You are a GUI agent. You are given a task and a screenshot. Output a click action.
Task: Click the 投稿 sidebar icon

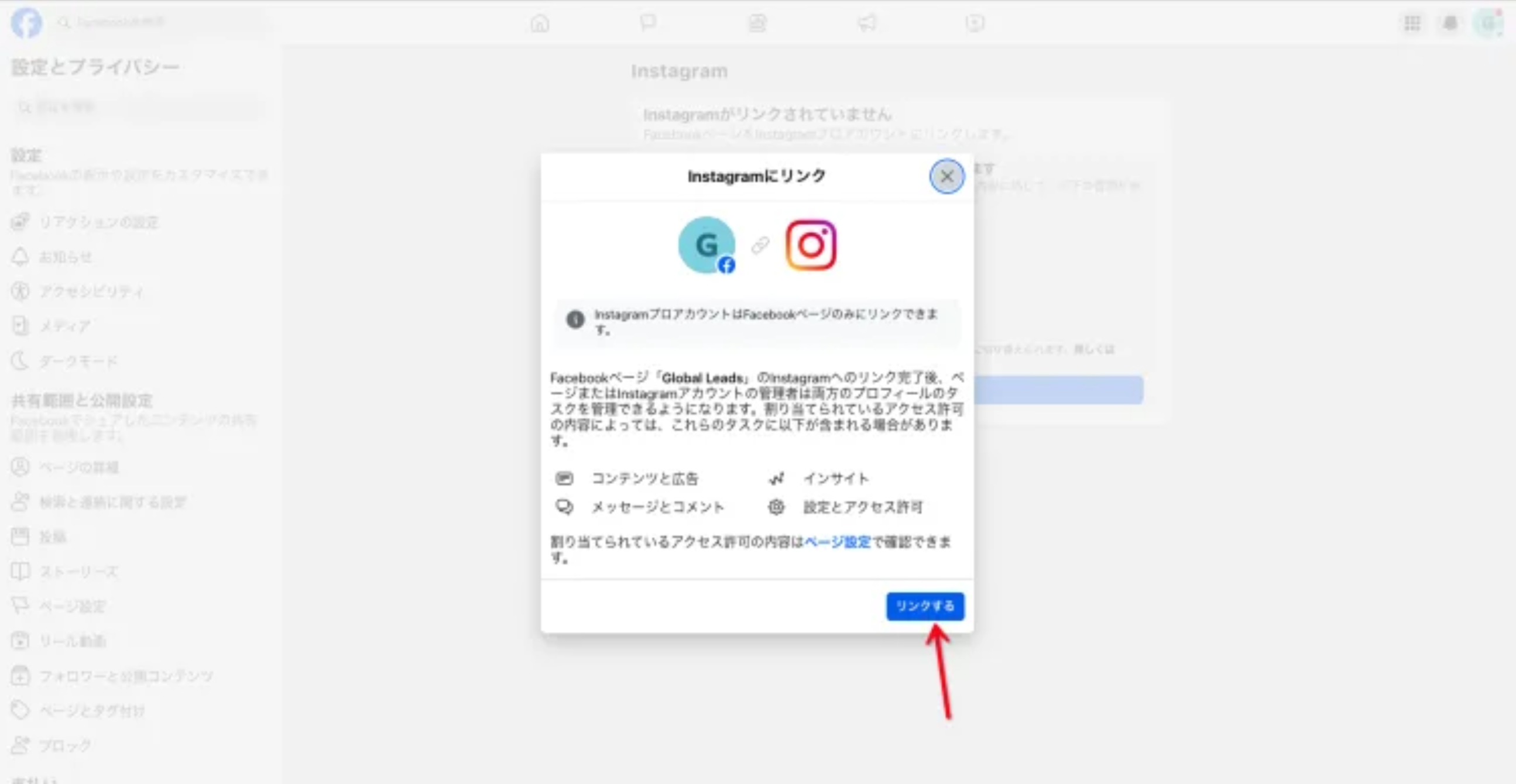[20, 537]
